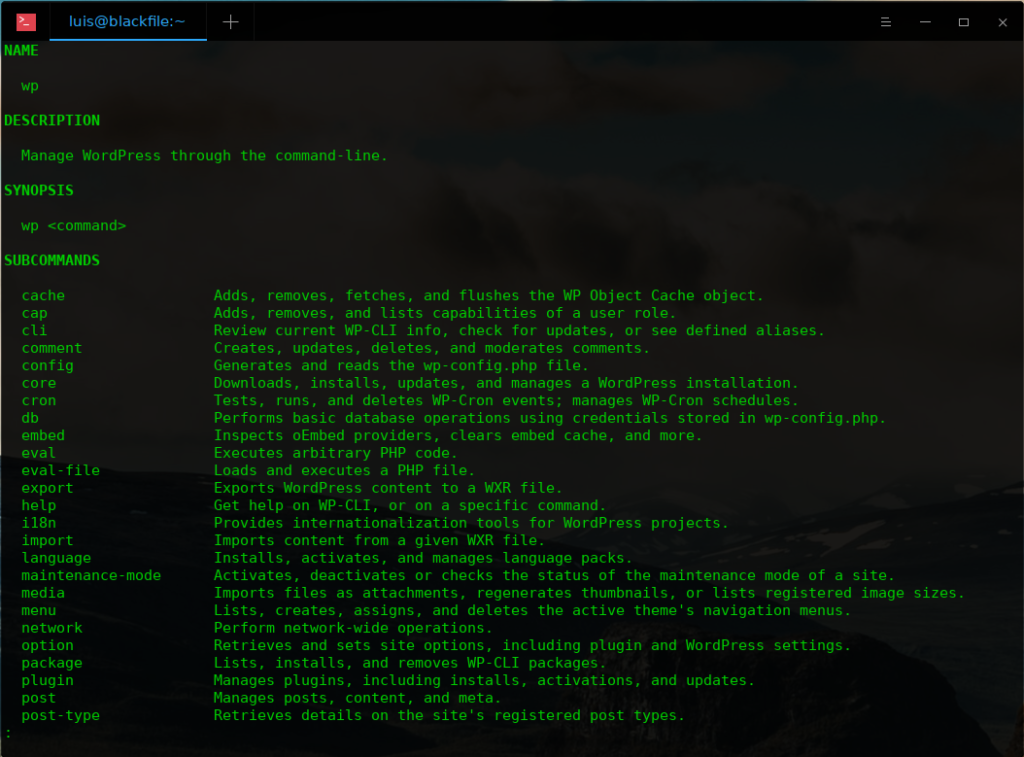Minimize the terminal window

pyautogui.click(x=925, y=22)
